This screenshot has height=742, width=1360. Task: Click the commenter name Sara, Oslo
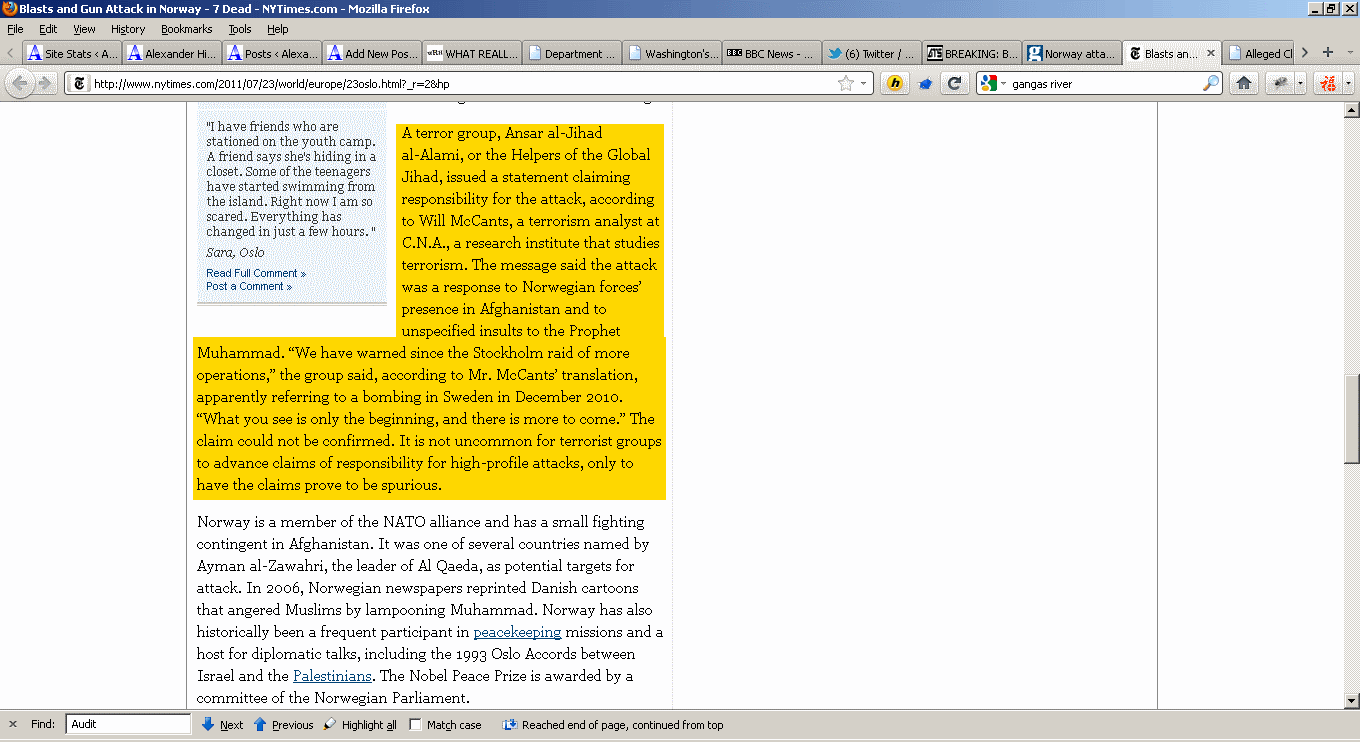coord(236,252)
